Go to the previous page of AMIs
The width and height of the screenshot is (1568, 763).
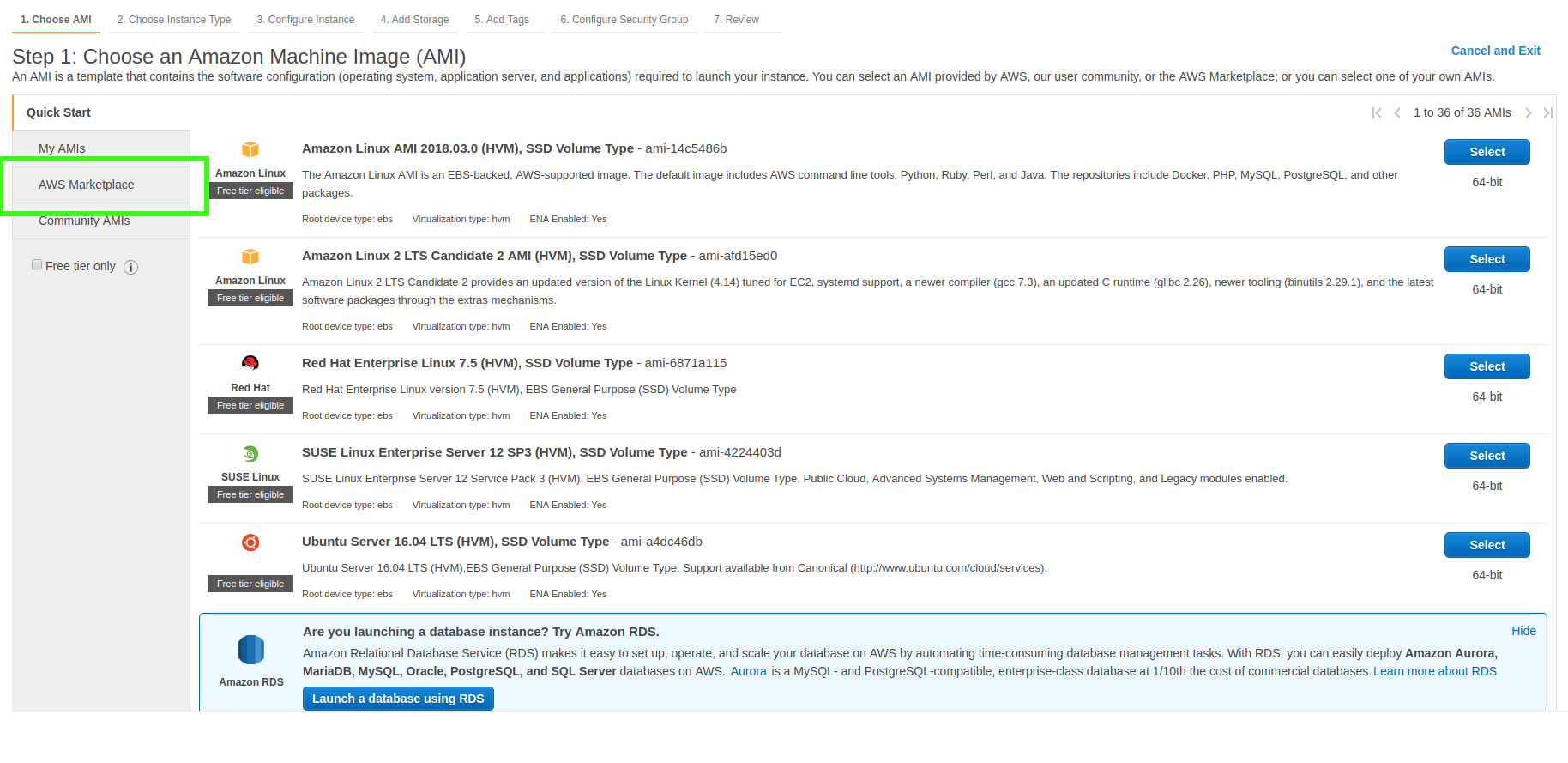(1397, 113)
